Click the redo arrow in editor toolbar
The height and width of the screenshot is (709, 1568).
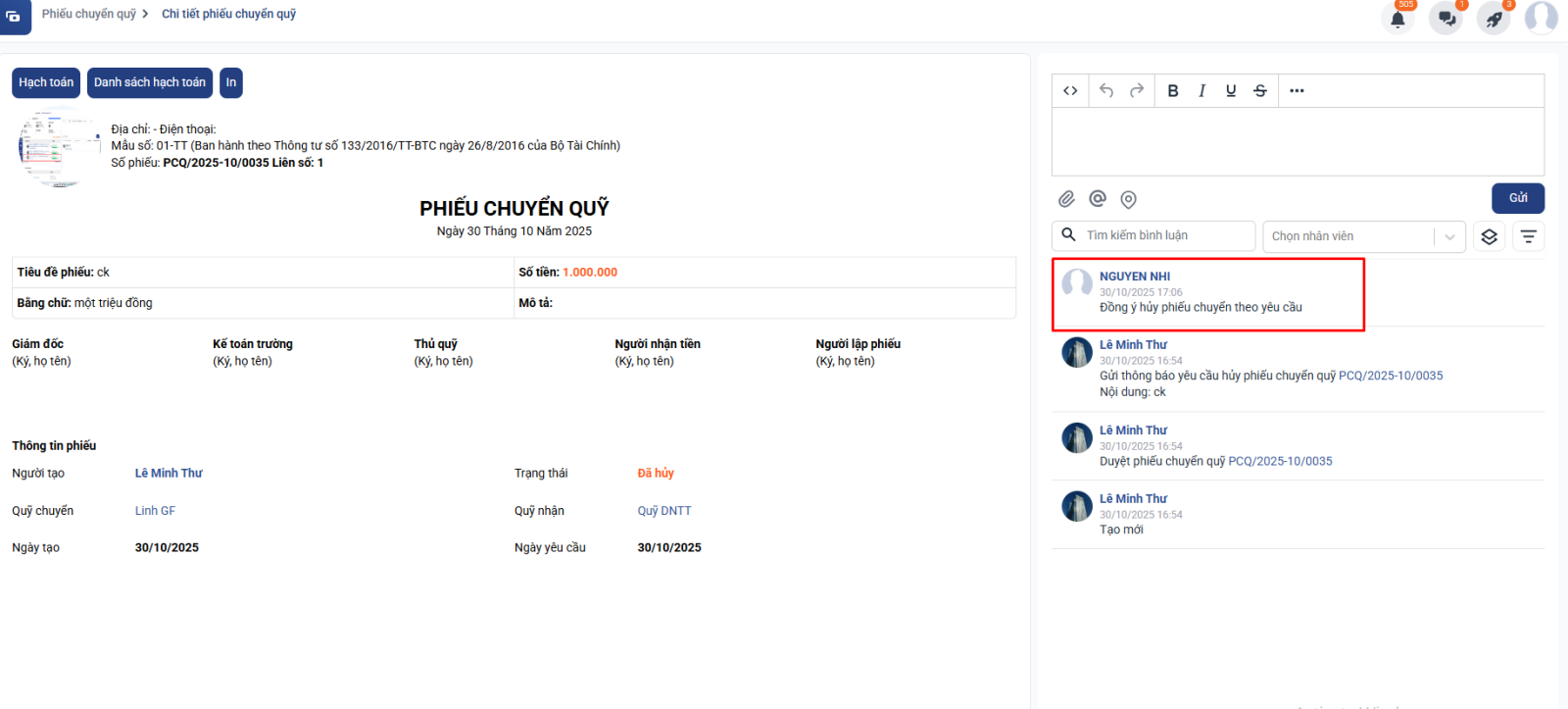click(x=1137, y=91)
